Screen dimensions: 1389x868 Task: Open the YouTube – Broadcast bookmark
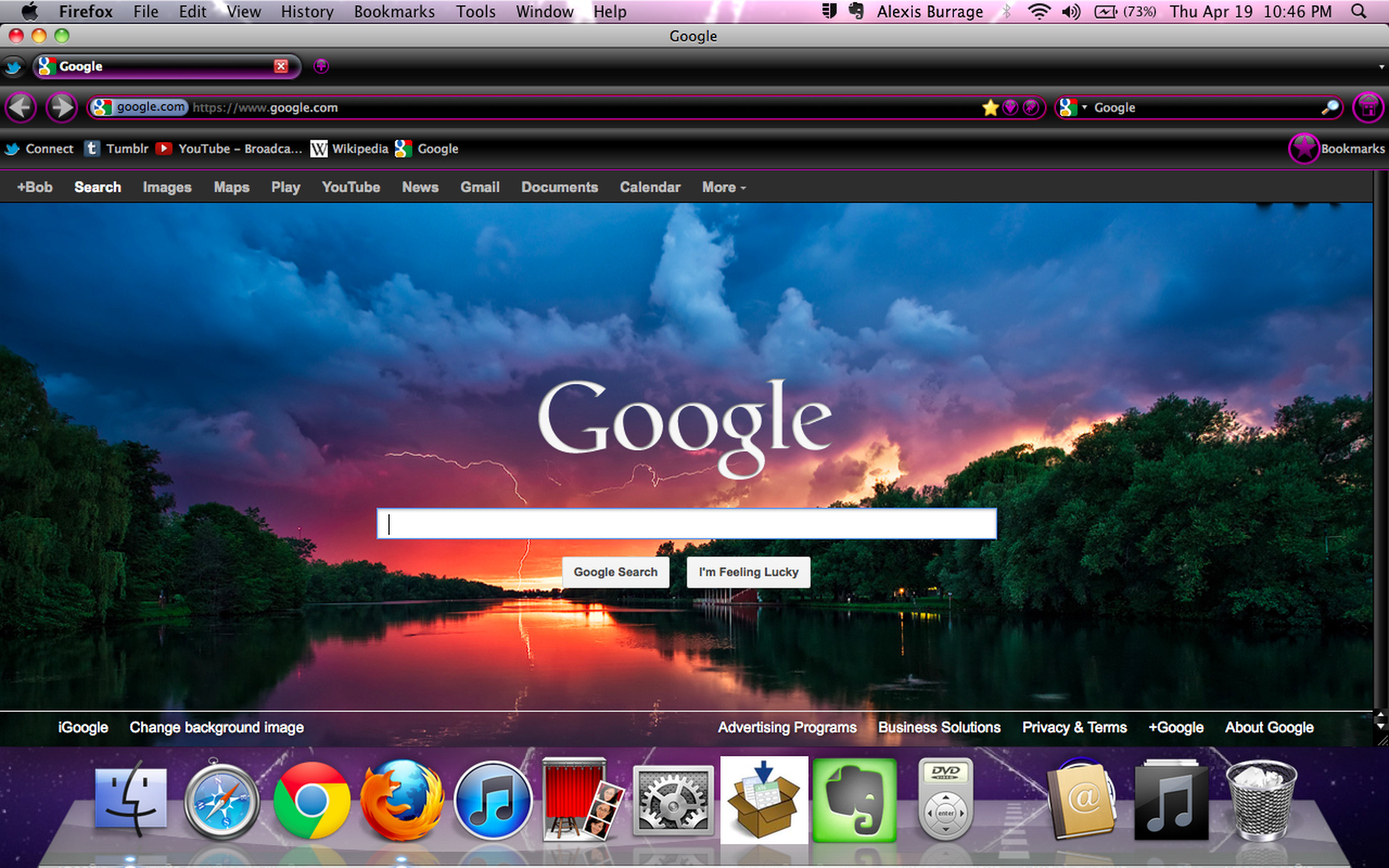click(229, 149)
